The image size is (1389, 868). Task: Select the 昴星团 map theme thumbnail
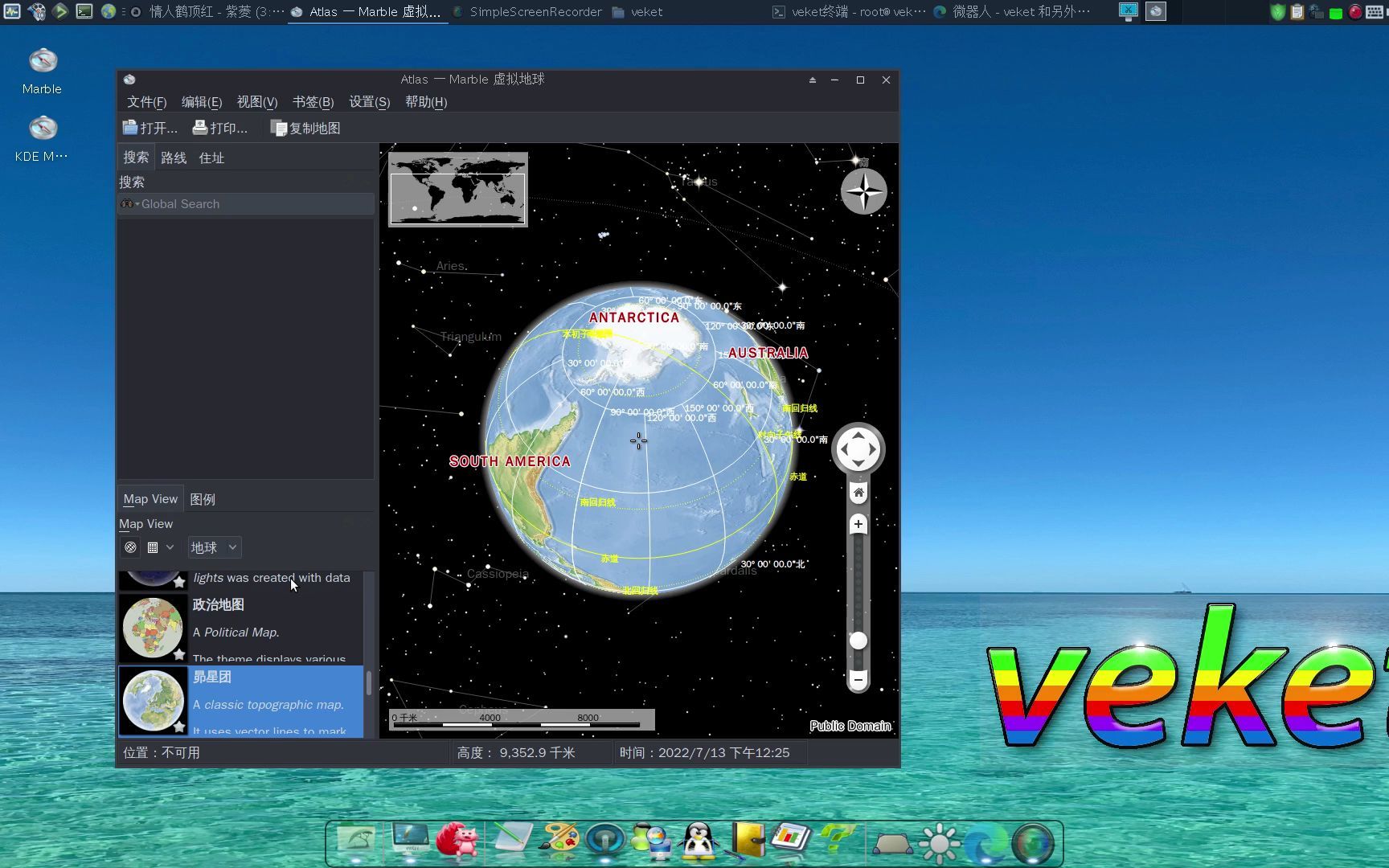153,701
